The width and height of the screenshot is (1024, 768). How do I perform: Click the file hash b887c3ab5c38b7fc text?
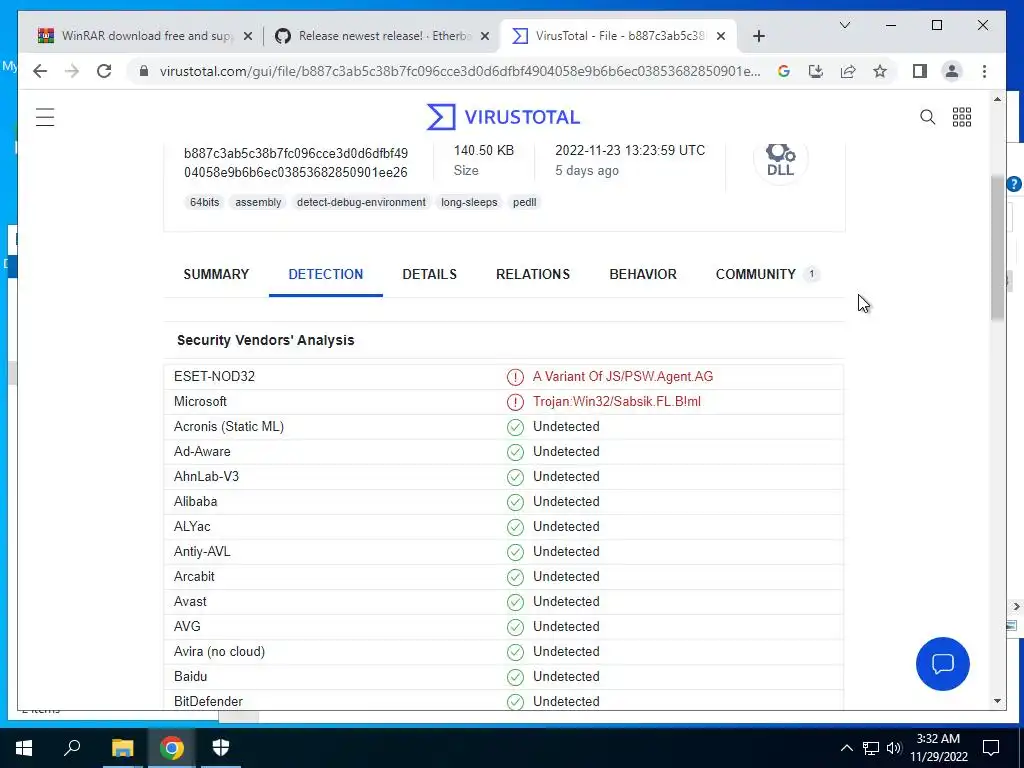296,163
